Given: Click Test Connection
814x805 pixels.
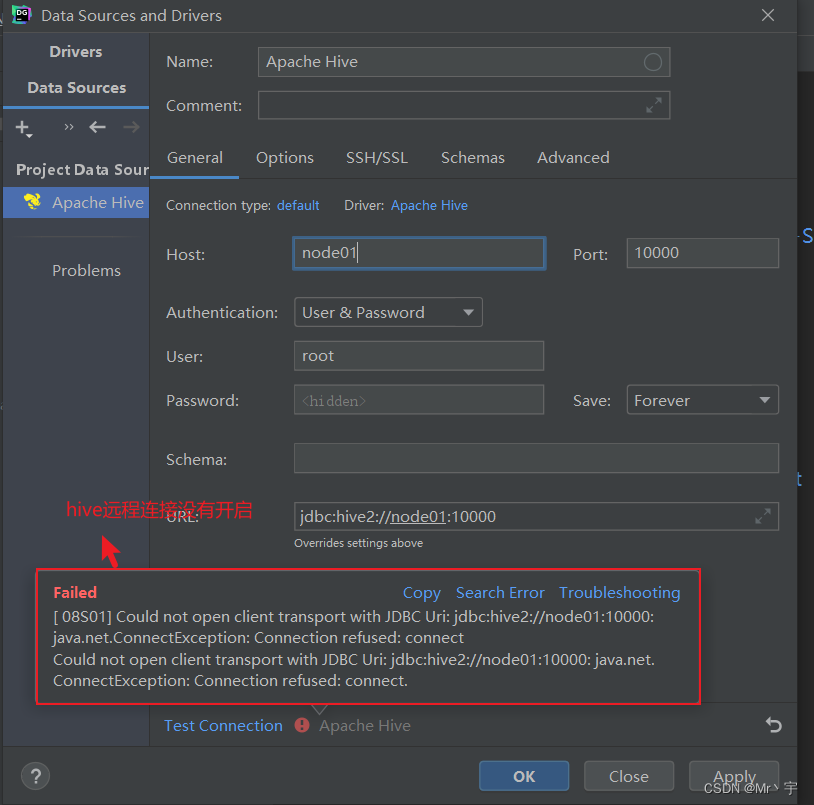Looking at the screenshot, I should 223,725.
